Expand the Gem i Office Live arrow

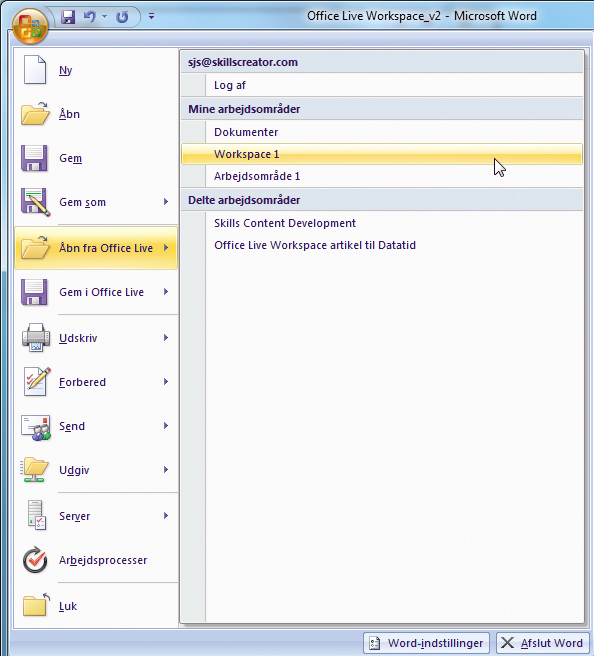(x=166, y=292)
